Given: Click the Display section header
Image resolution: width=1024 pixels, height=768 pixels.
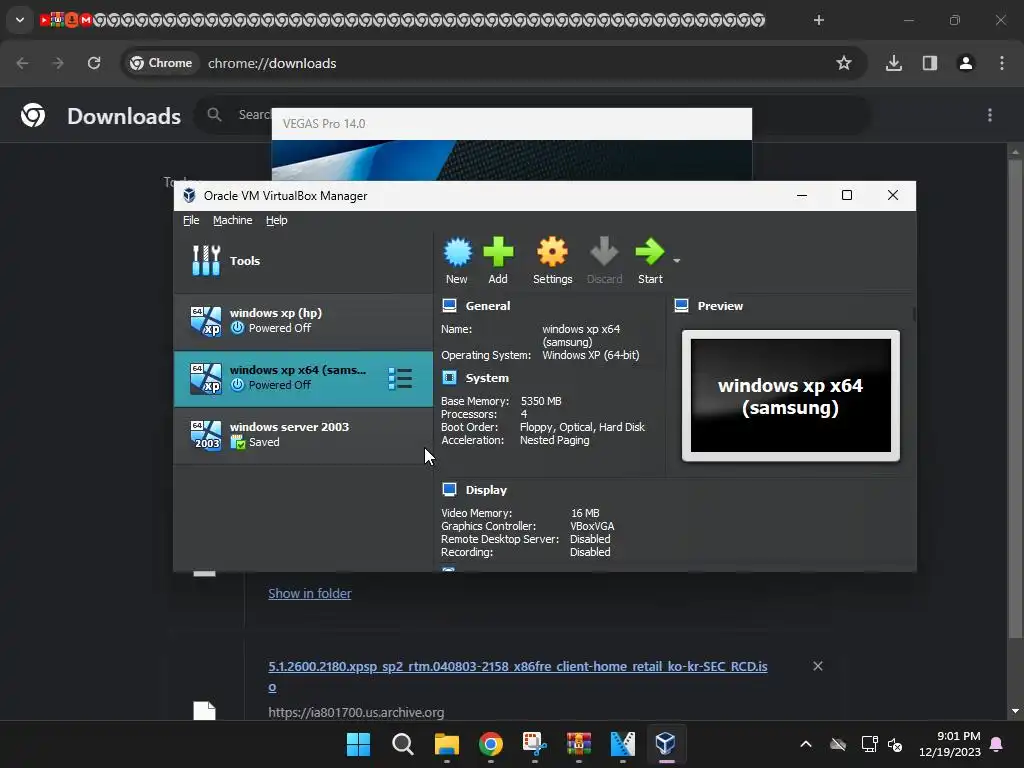Looking at the screenshot, I should point(486,490).
